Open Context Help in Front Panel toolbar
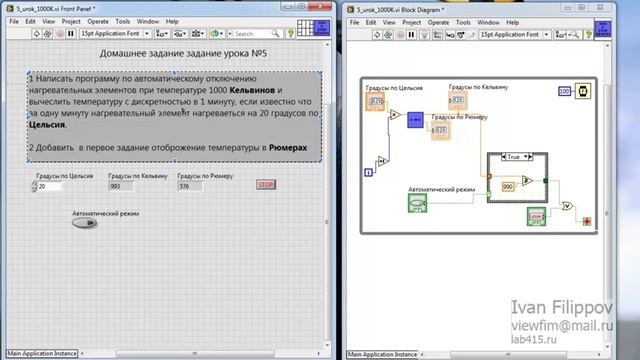This screenshot has height=360, width=640. [x=290, y=34]
